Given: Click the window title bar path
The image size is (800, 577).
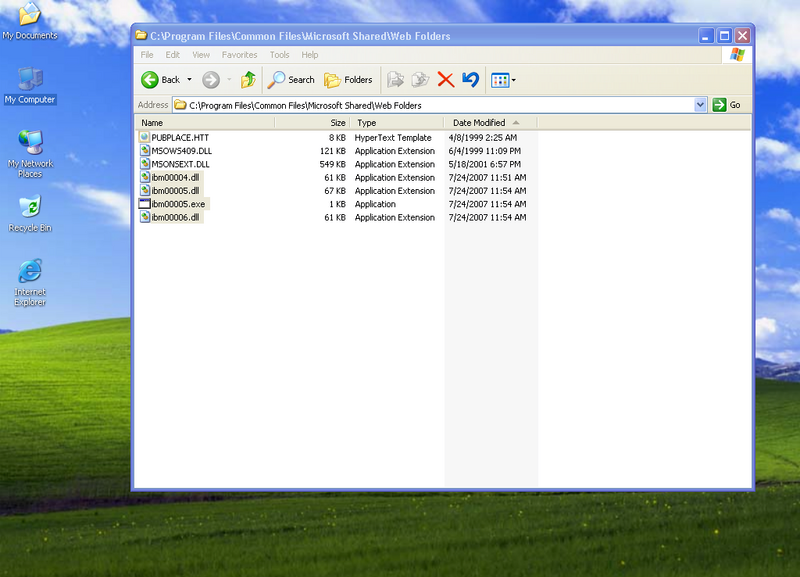Looking at the screenshot, I should pyautogui.click(x=301, y=36).
